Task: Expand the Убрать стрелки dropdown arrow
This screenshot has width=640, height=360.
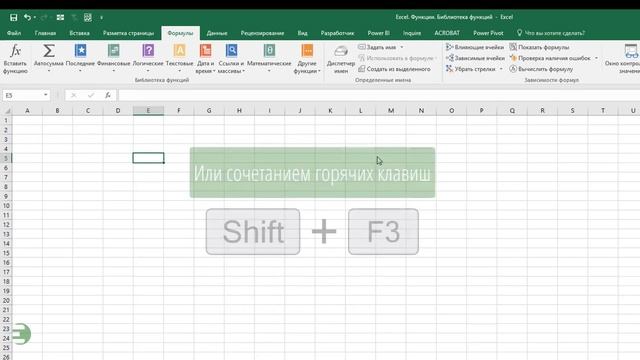Action: [501, 69]
